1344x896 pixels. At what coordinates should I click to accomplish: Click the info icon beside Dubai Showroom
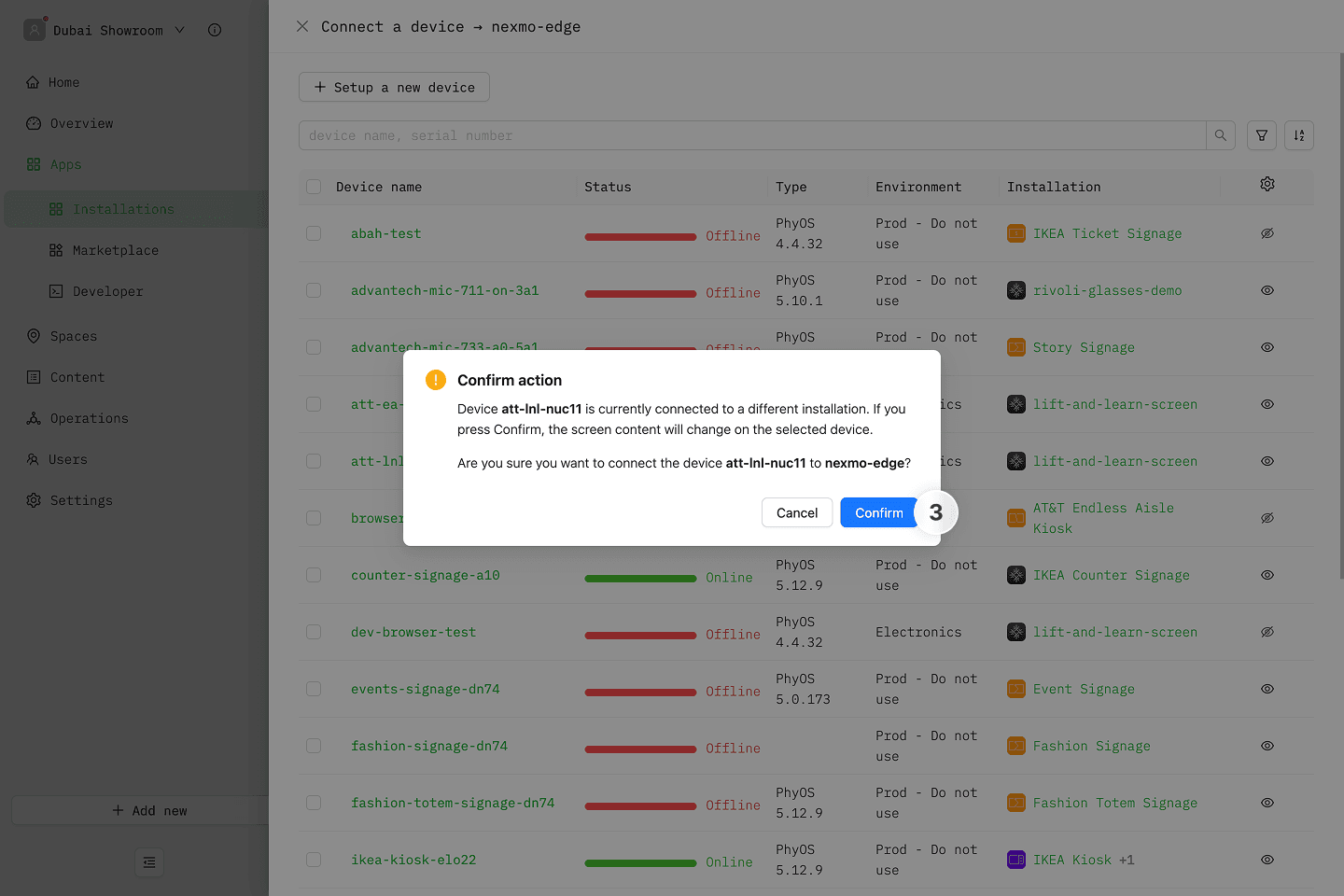[215, 30]
